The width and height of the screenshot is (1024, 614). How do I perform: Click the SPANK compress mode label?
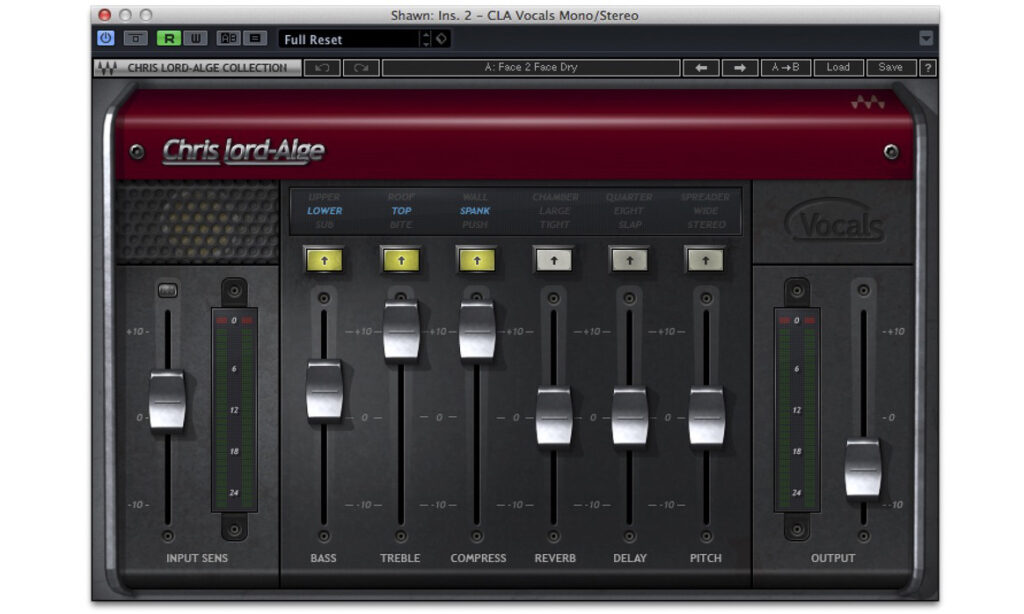475,210
